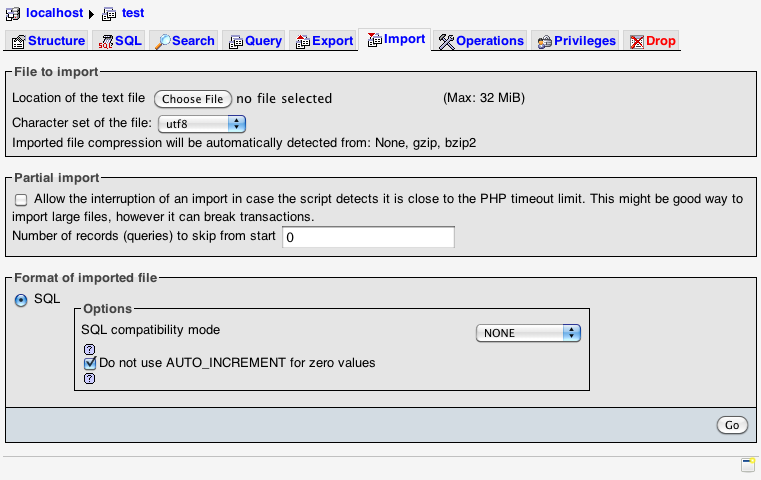Follow the localhost breadcrumb link
Viewport: 761px width, 480px height.
54,14
